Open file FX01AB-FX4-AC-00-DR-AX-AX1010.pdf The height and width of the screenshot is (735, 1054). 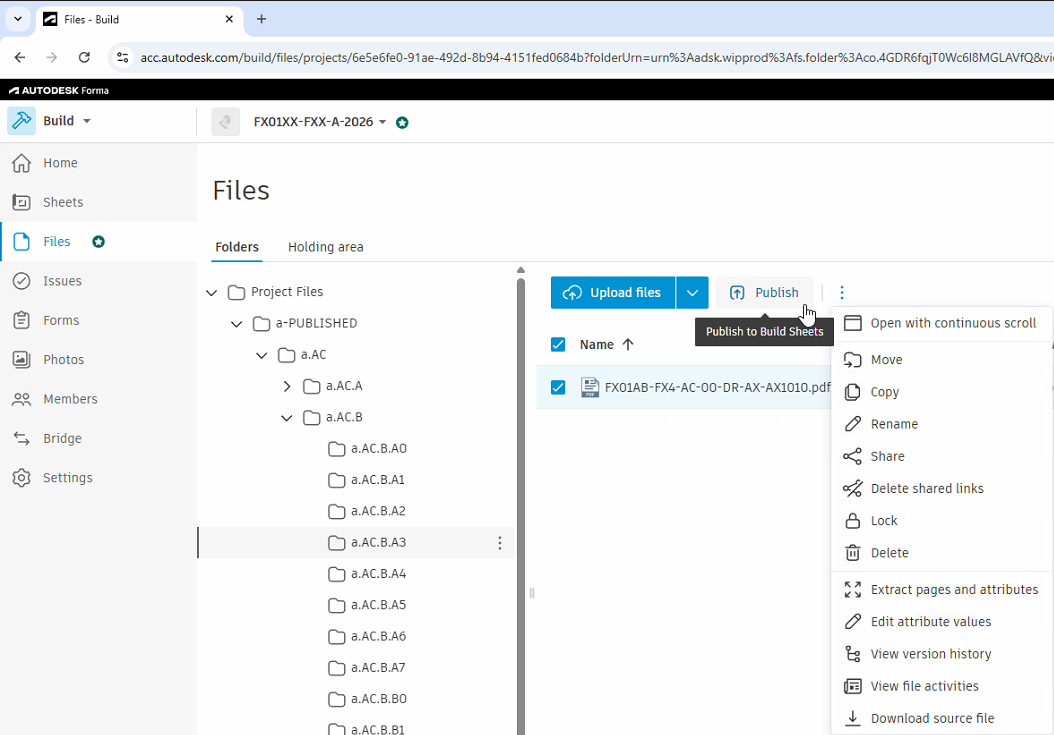click(x=717, y=387)
